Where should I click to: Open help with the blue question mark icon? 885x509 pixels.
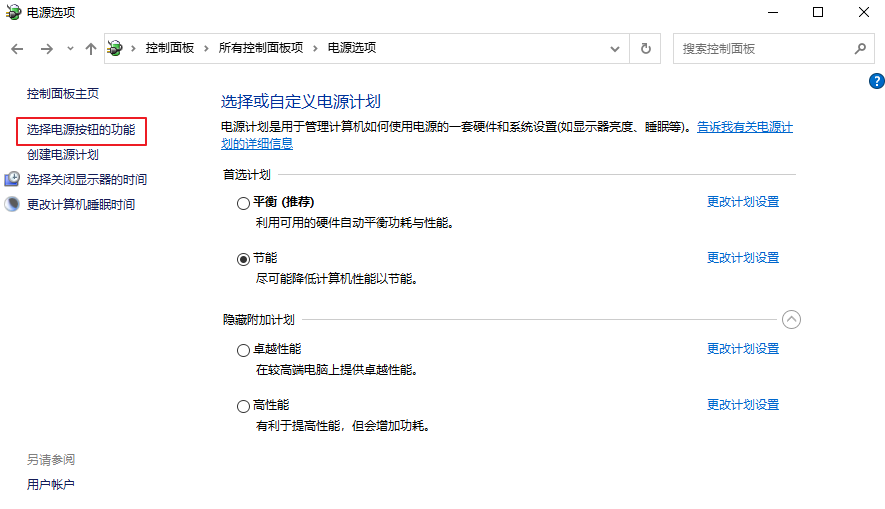pos(877,81)
